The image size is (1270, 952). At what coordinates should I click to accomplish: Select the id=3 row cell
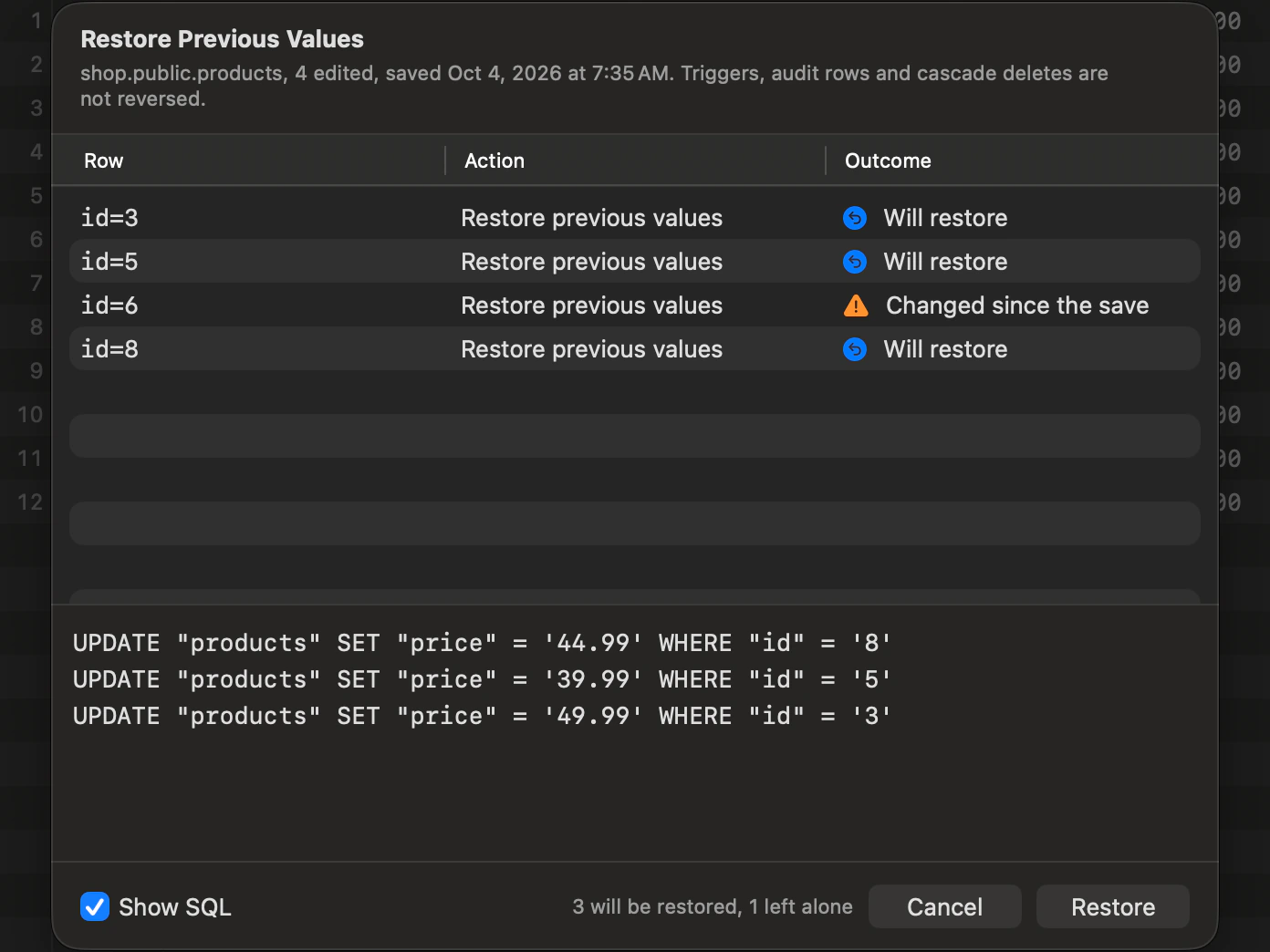tap(109, 218)
